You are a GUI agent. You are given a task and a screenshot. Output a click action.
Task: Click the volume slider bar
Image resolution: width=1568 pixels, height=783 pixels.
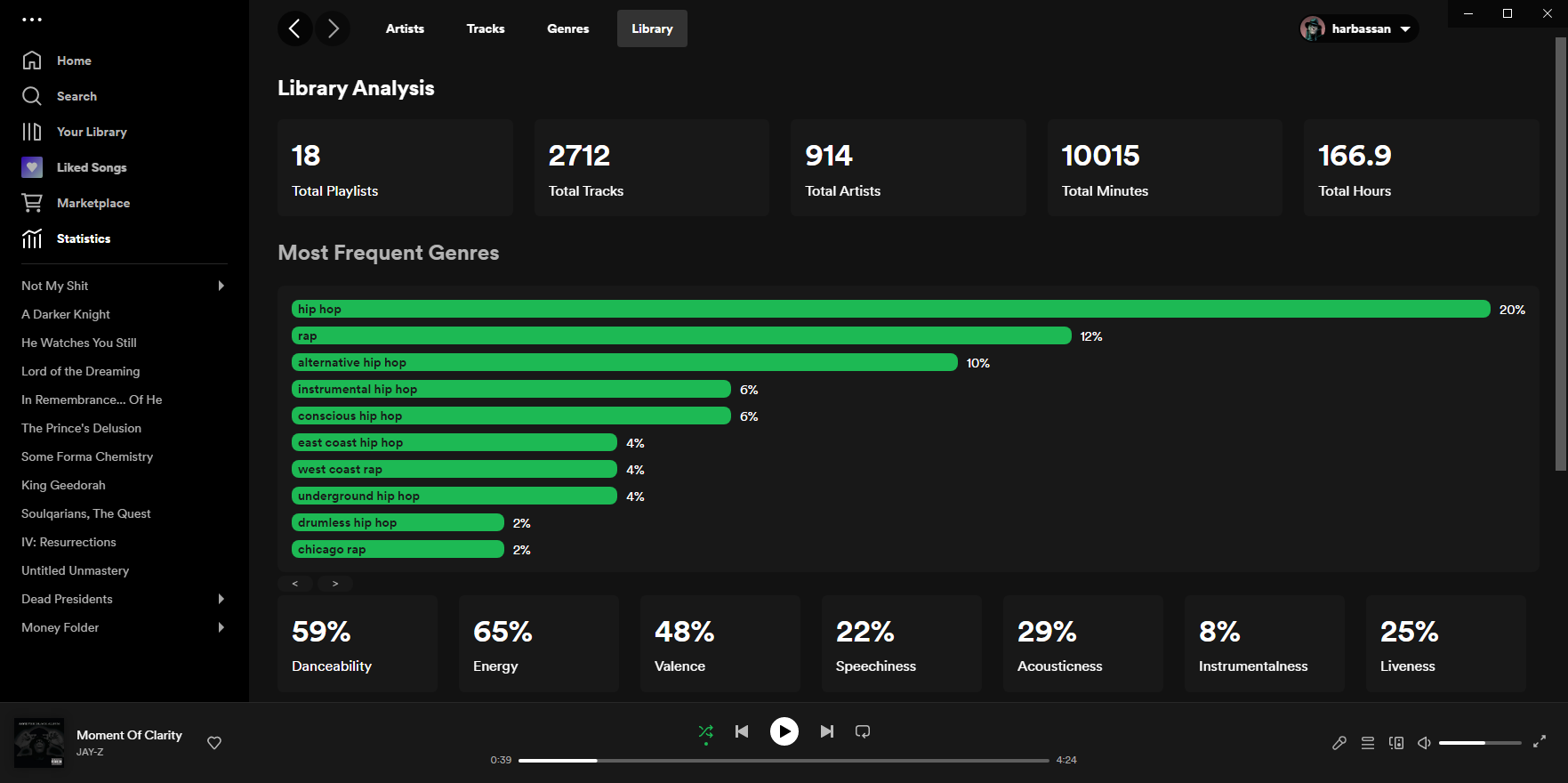coord(1479,743)
